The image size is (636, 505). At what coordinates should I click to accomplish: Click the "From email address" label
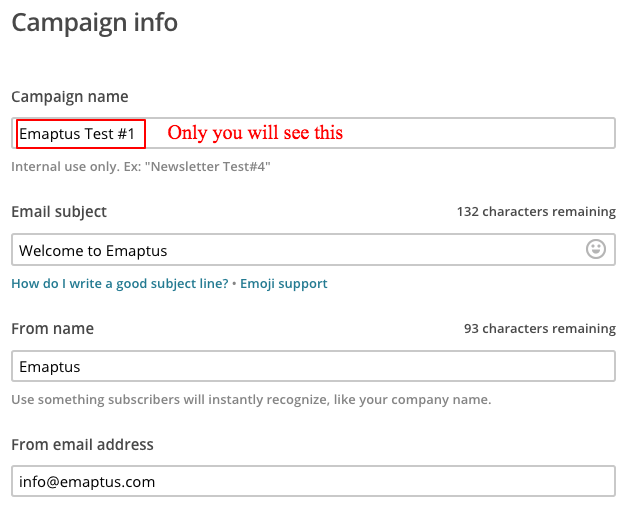[82, 444]
